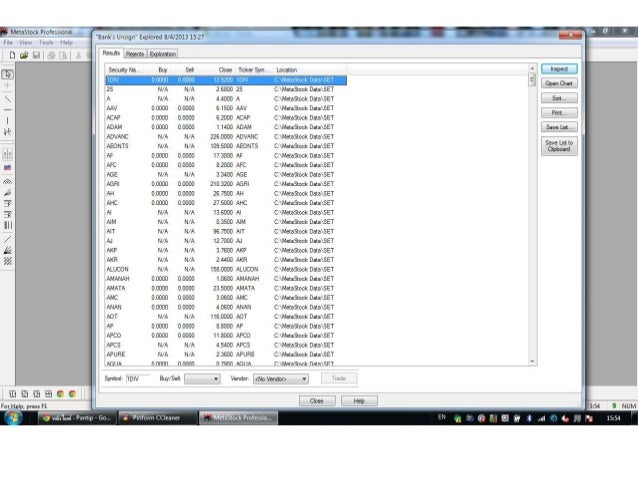Click the system clock showing 15:54
Viewport: 638px width, 479px height.
point(613,418)
